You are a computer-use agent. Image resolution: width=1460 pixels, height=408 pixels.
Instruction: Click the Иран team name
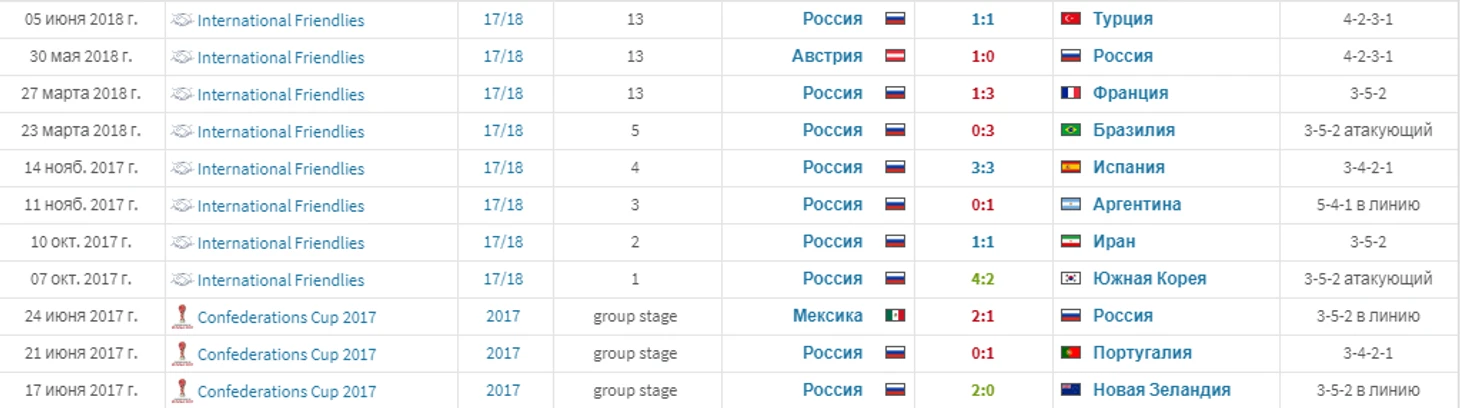pyautogui.click(x=1114, y=241)
